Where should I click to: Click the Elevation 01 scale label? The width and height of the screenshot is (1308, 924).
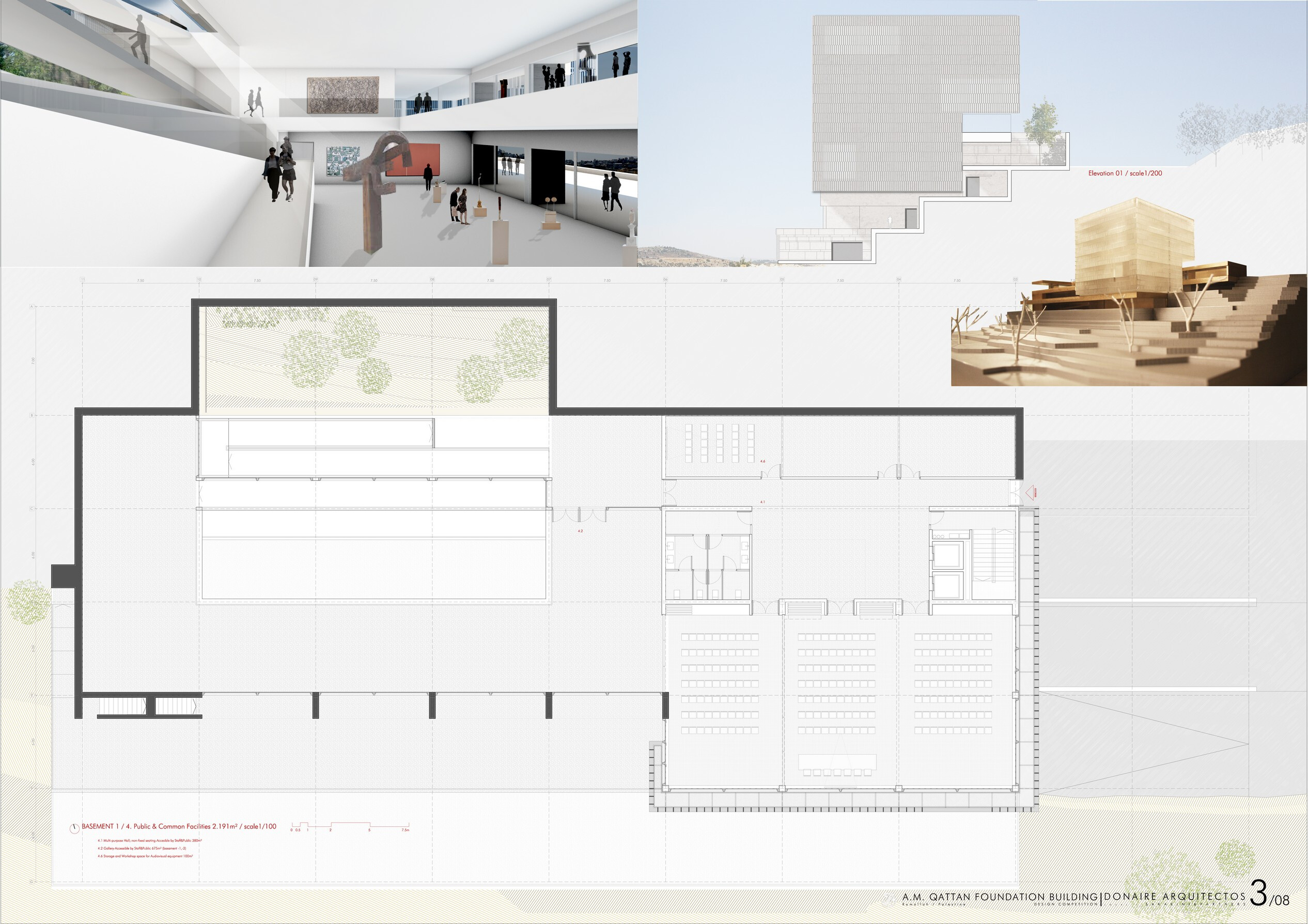(x=1125, y=173)
